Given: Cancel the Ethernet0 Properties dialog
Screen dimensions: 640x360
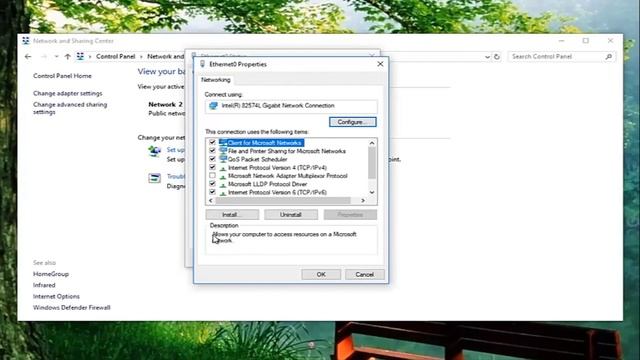Looking at the screenshot, I should (x=364, y=274).
